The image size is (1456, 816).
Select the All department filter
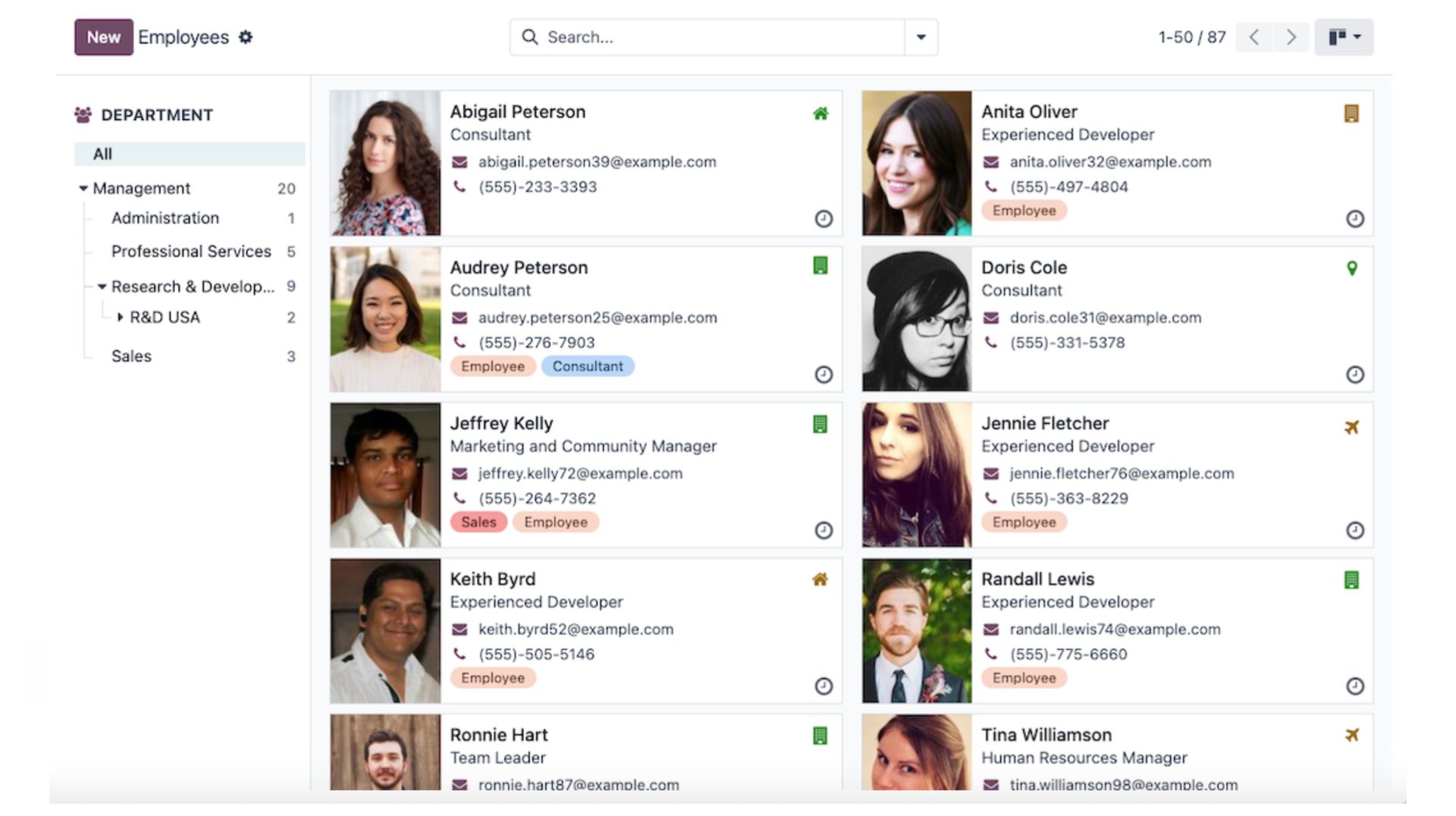(103, 154)
